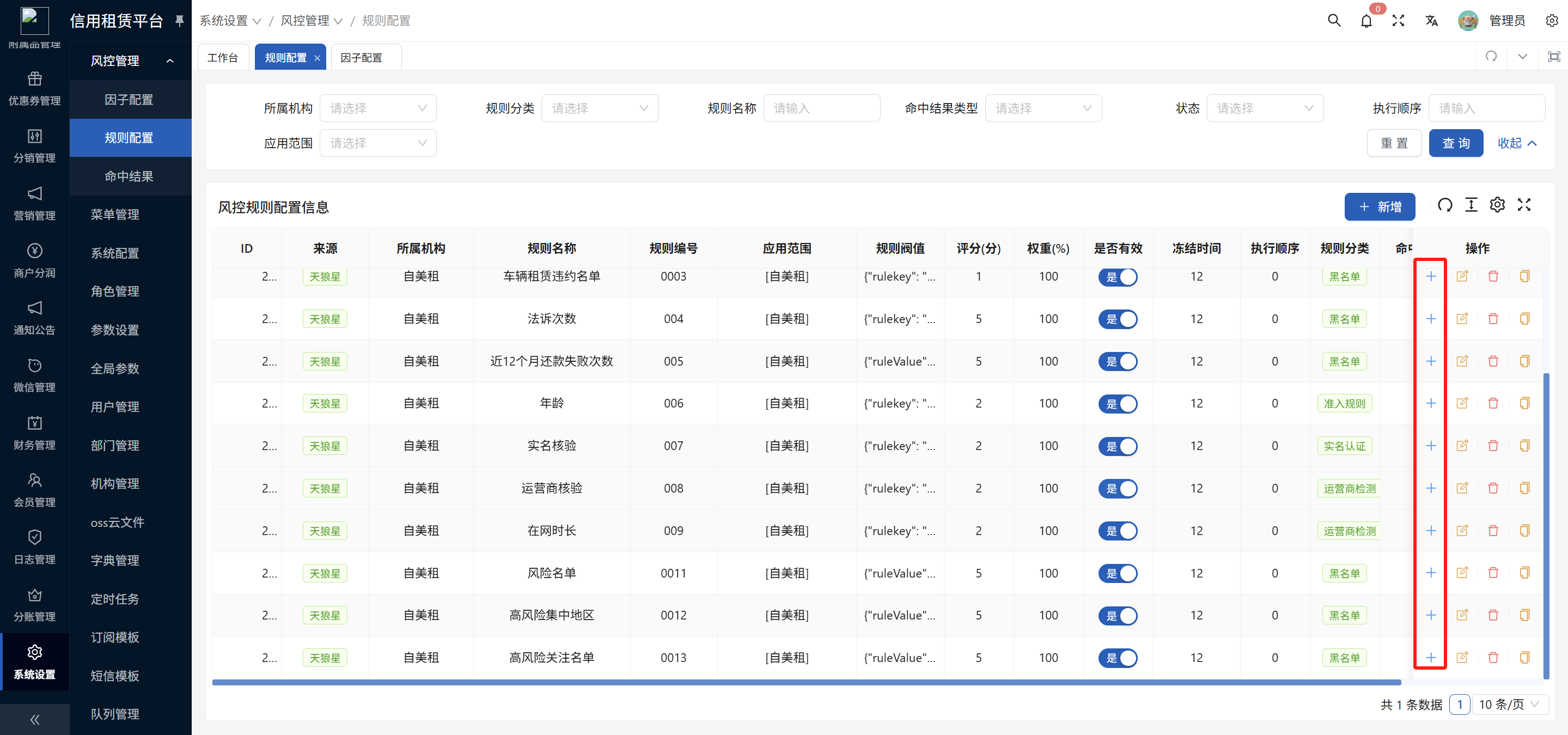Viewport: 1568px width, 735px height.
Task: Open the 应用范围 dropdown filter
Action: tap(378, 143)
